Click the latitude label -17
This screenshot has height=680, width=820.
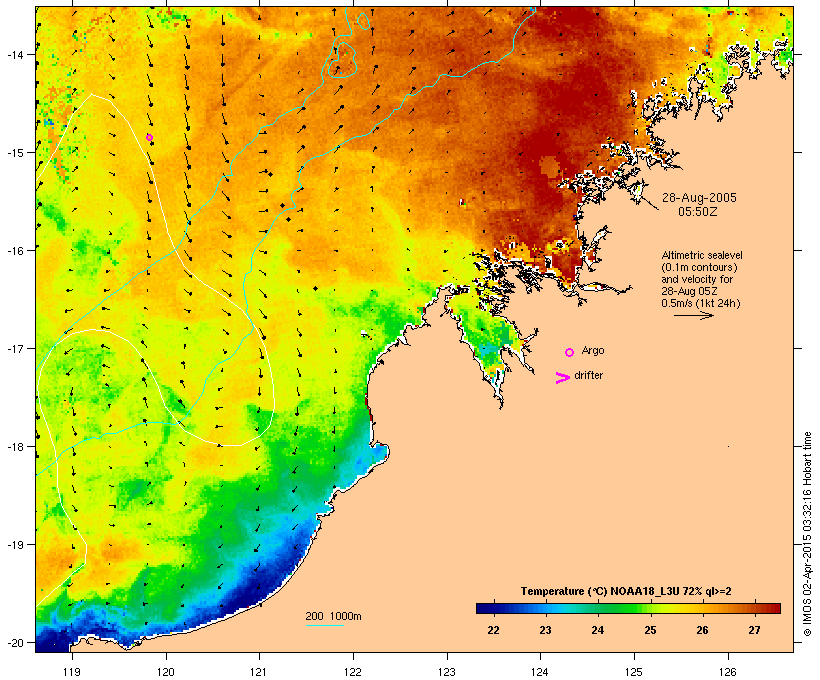click(14, 348)
